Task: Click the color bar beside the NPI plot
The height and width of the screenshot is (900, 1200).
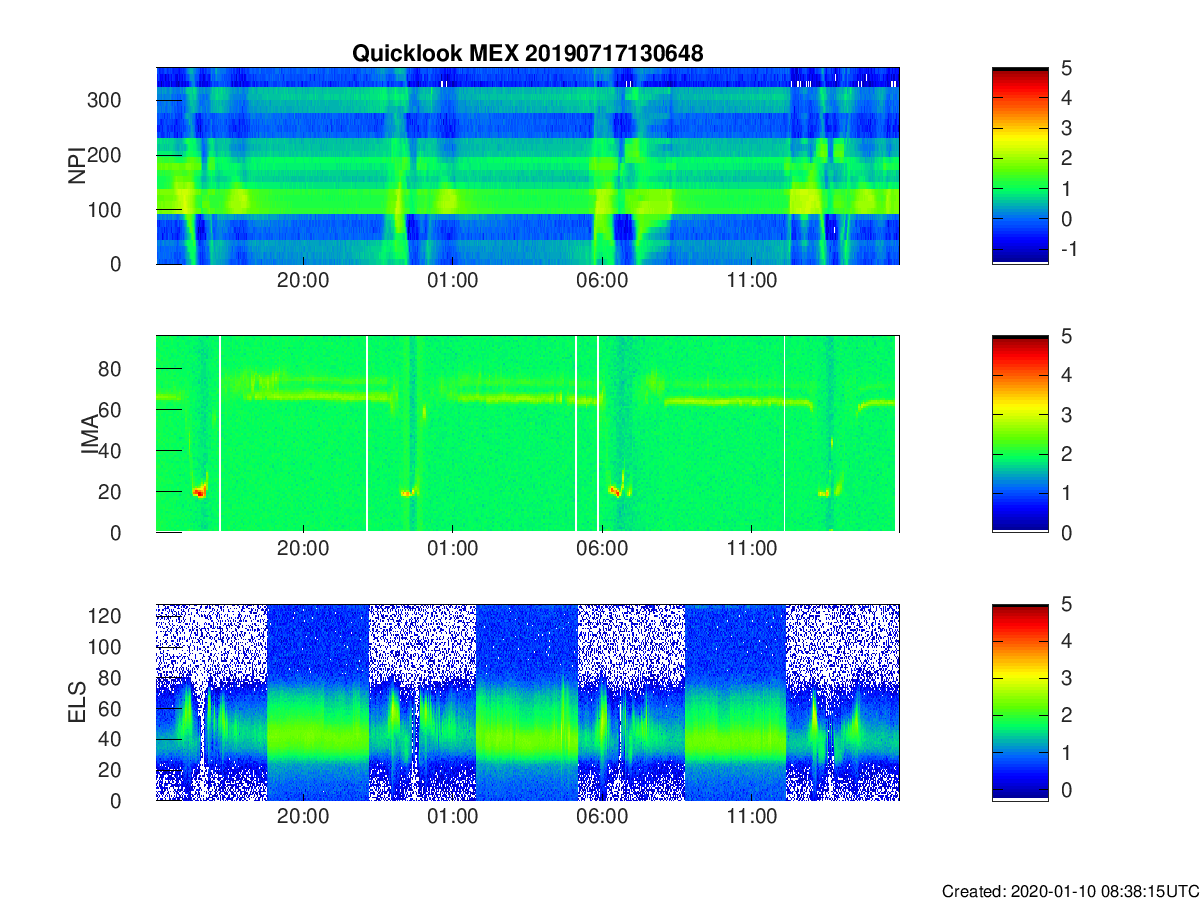Action: (1020, 166)
